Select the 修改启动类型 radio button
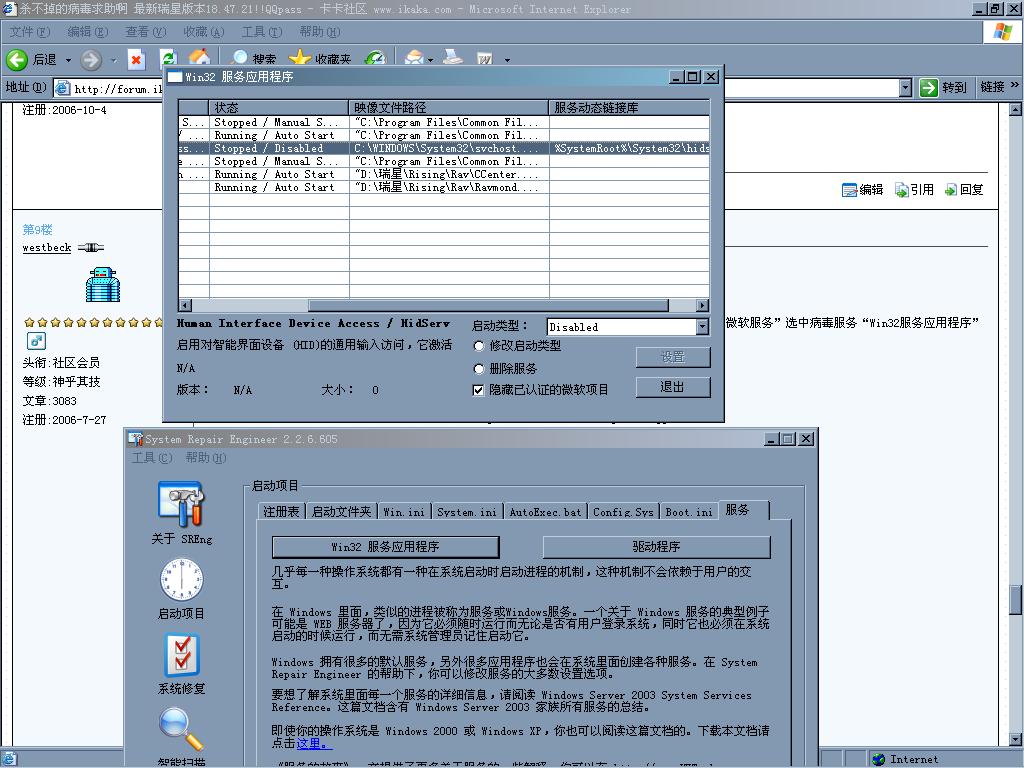Viewport: 1024px width, 768px height. coord(479,346)
